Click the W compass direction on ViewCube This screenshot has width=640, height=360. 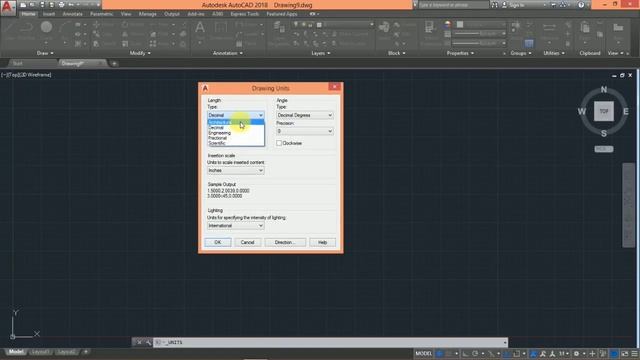(582, 111)
